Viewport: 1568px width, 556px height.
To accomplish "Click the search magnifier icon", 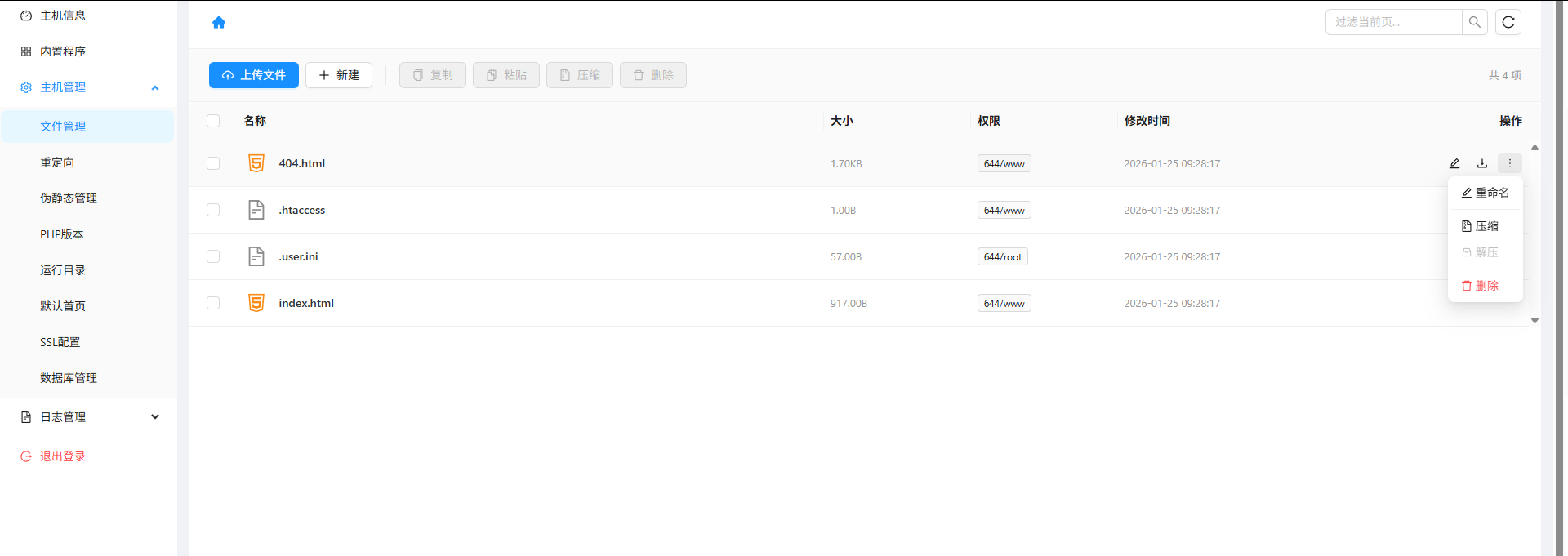I will coord(1474,22).
